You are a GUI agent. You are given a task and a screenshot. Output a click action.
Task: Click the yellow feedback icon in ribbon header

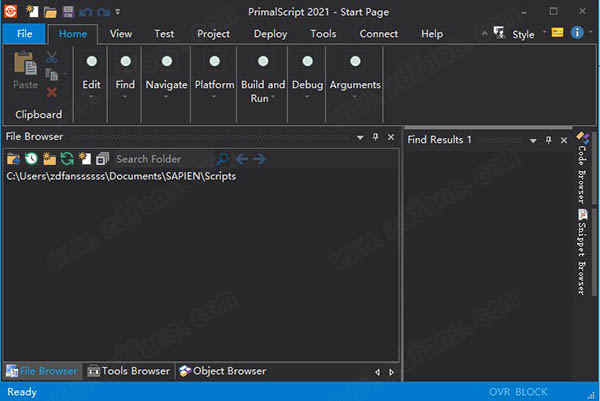[558, 33]
